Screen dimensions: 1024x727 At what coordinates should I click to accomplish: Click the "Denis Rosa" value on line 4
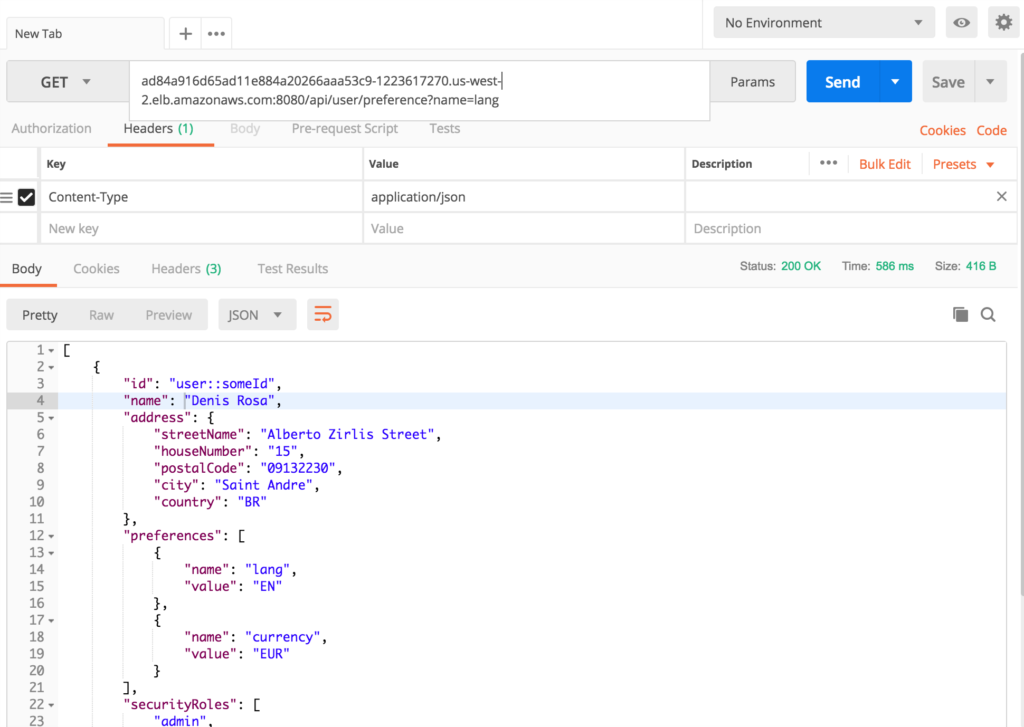point(229,400)
